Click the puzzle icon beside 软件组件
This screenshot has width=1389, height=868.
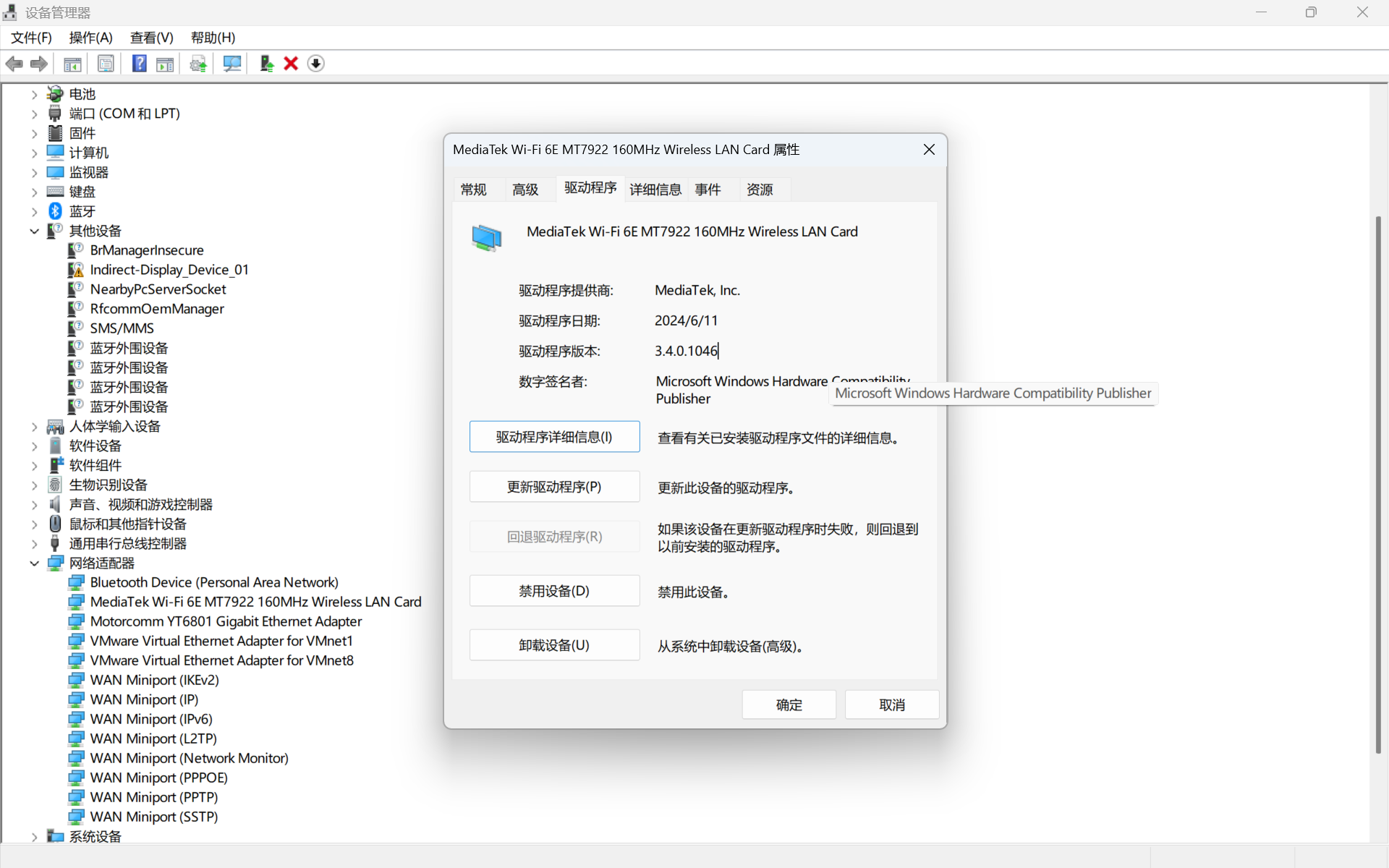coord(55,465)
